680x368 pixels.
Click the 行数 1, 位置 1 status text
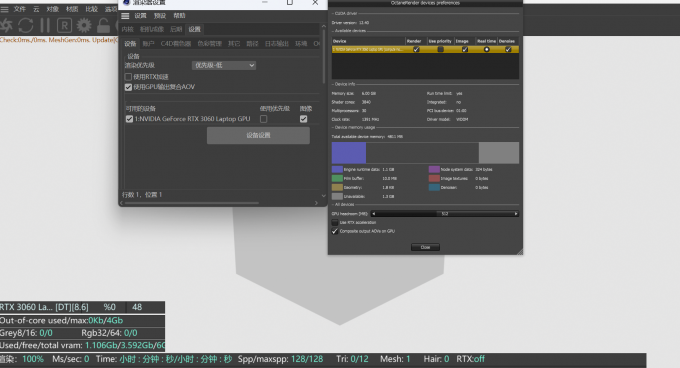pos(142,195)
